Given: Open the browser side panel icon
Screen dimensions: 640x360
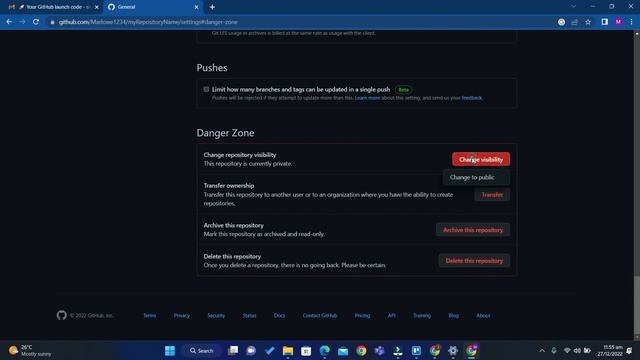Looking at the screenshot, I should pyautogui.click(x=604, y=22).
